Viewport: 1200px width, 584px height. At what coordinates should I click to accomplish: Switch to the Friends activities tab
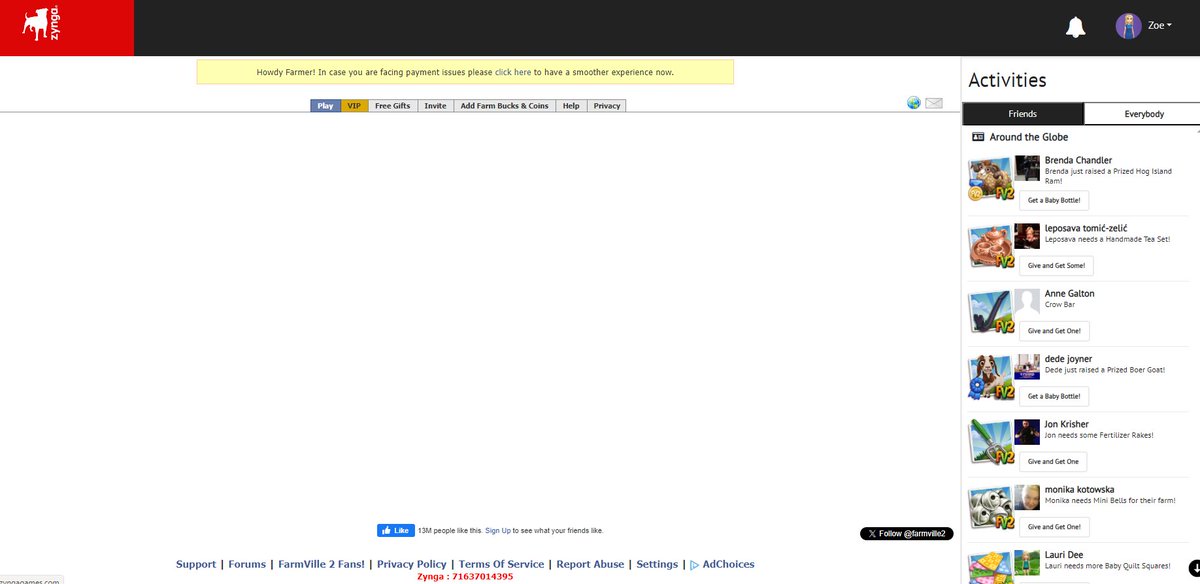pos(1023,114)
